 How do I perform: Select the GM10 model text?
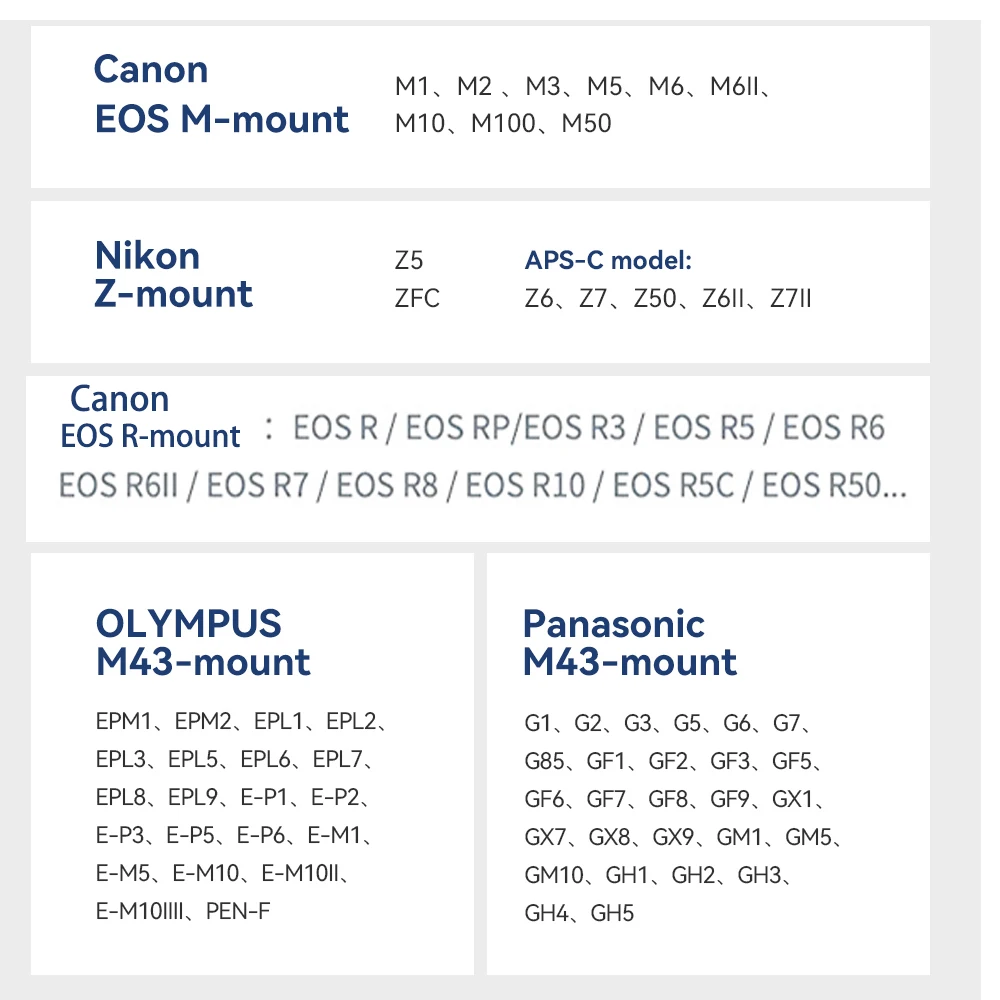554,875
